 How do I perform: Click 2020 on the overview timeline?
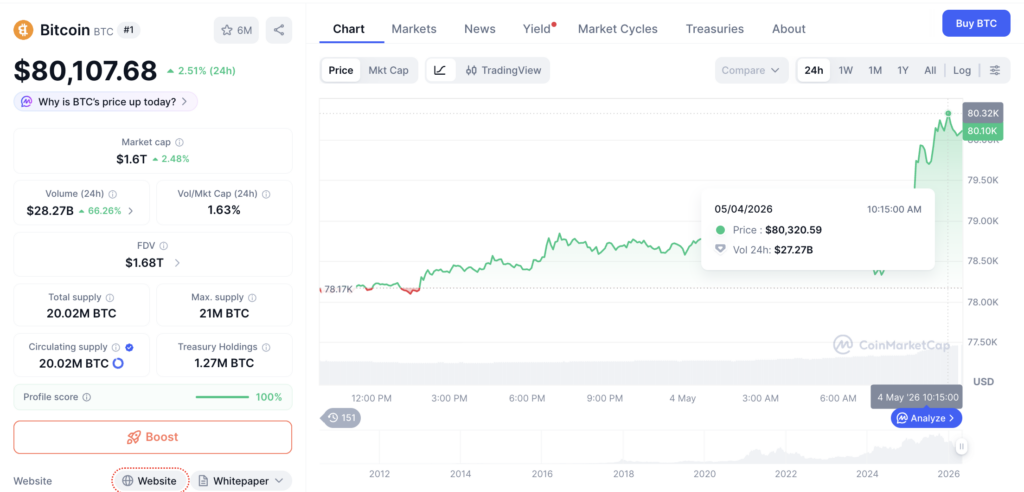[704, 474]
